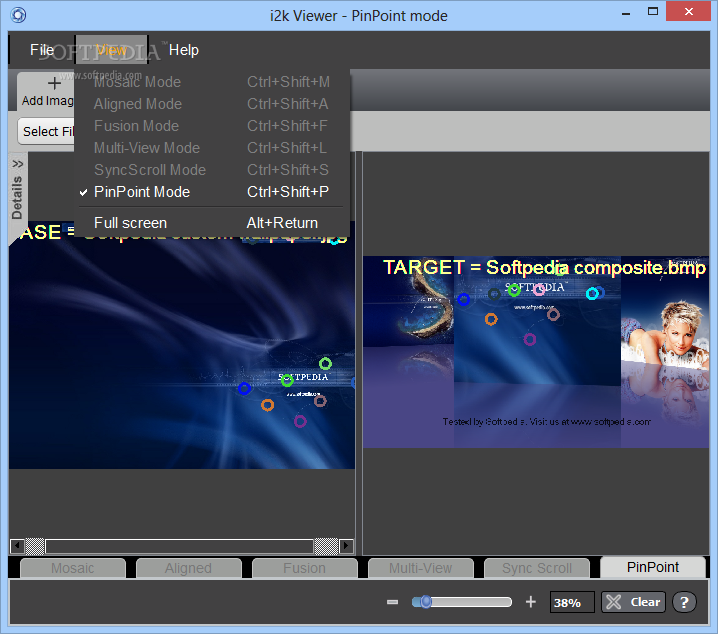Click the Select Files button

46,131
